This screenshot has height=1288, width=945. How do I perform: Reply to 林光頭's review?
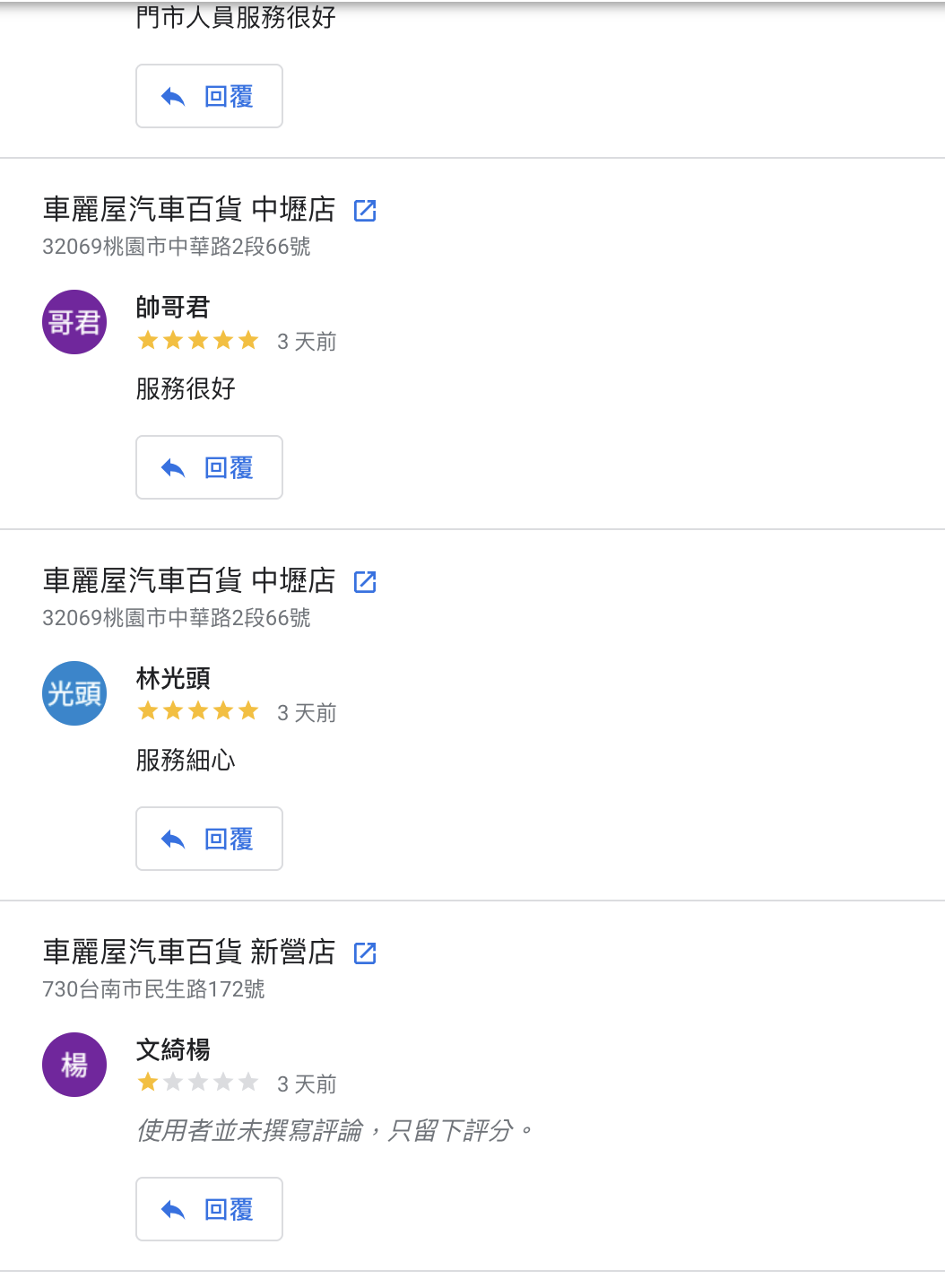209,839
